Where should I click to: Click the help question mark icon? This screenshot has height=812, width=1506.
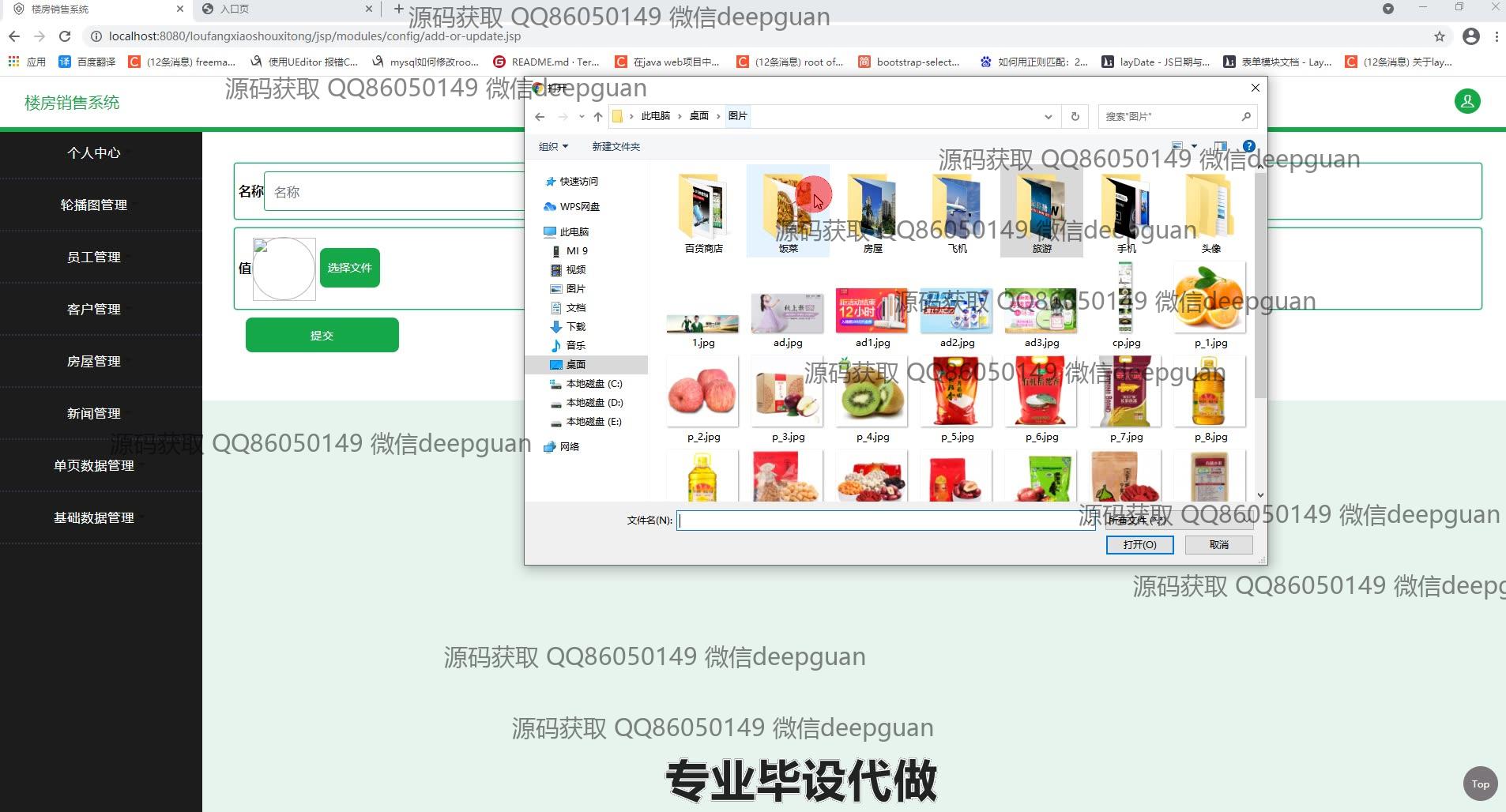coord(1248,146)
